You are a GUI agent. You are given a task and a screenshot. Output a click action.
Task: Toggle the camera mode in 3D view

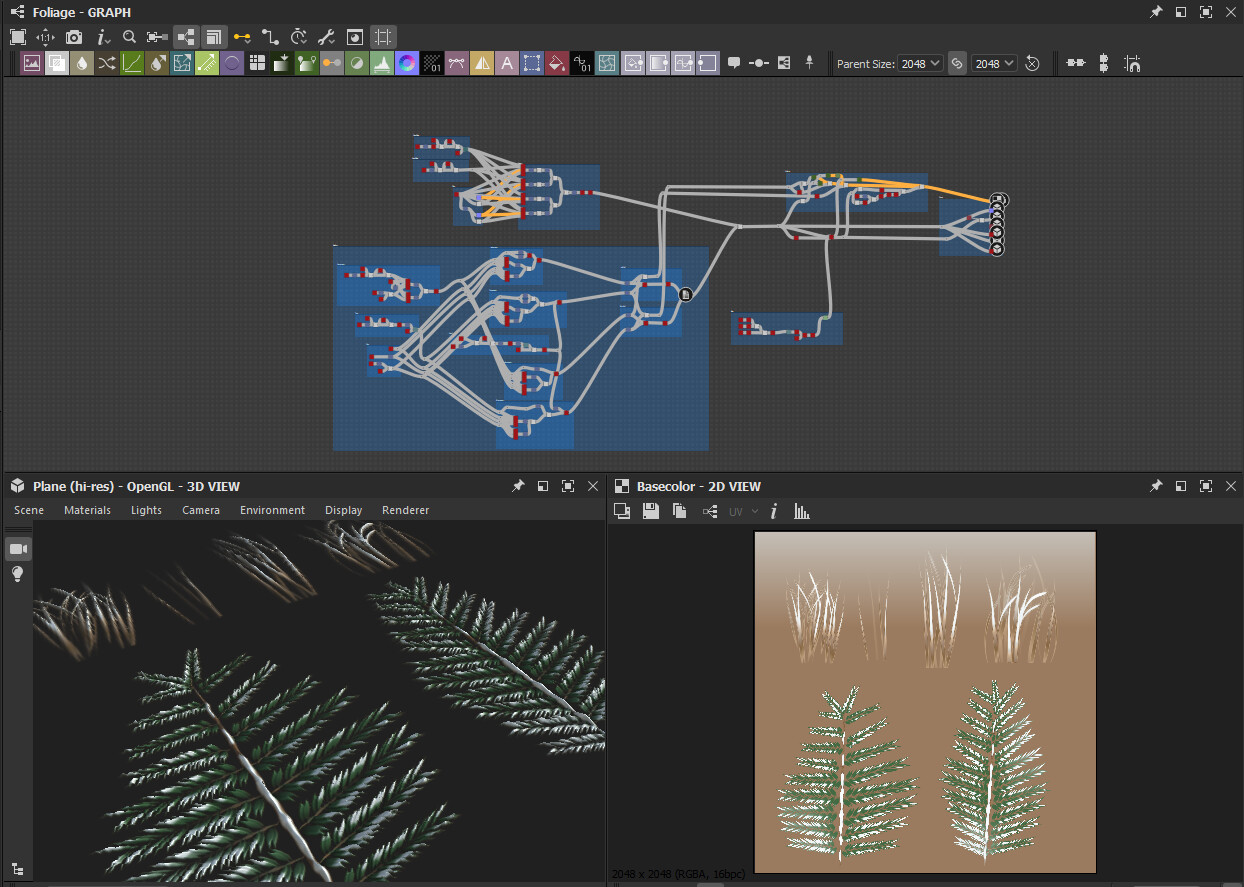point(17,549)
